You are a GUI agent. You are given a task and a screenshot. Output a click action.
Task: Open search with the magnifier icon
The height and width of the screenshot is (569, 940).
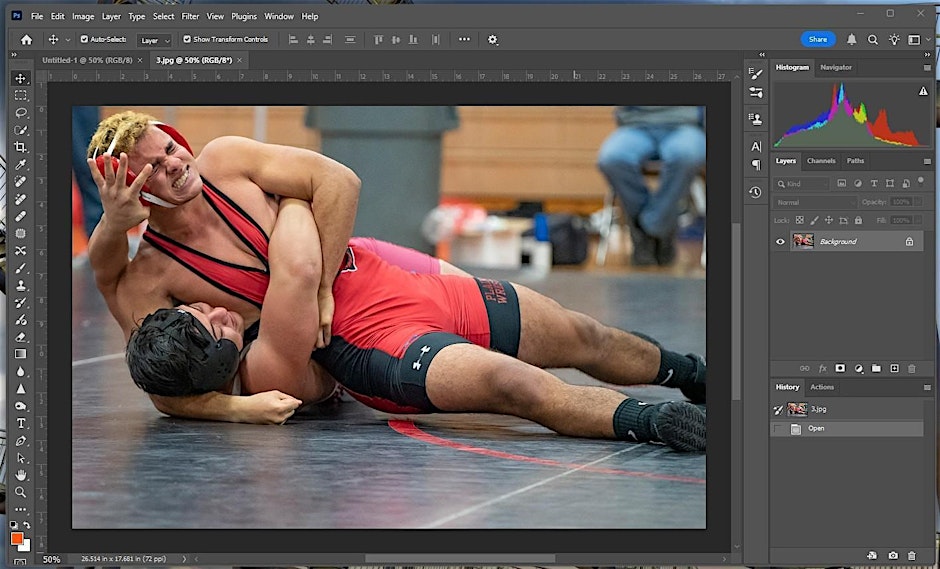(873, 39)
